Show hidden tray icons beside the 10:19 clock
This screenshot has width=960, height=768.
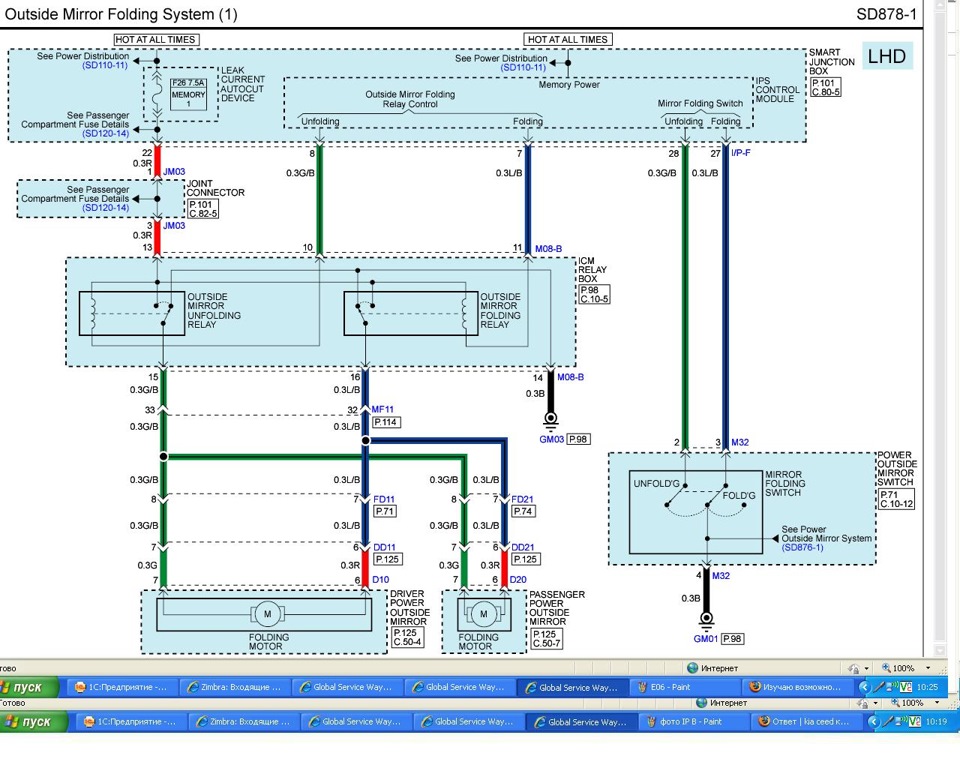(873, 721)
